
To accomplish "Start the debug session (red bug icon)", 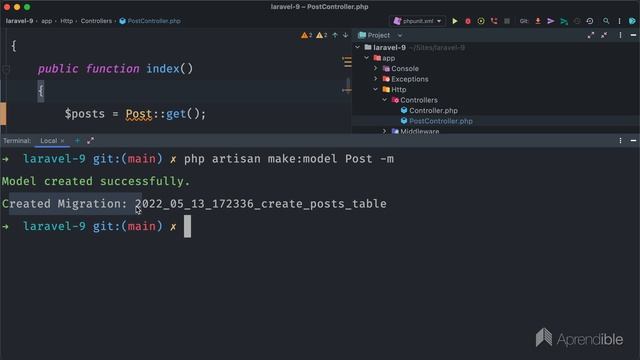I will pyautogui.click(x=468, y=21).
